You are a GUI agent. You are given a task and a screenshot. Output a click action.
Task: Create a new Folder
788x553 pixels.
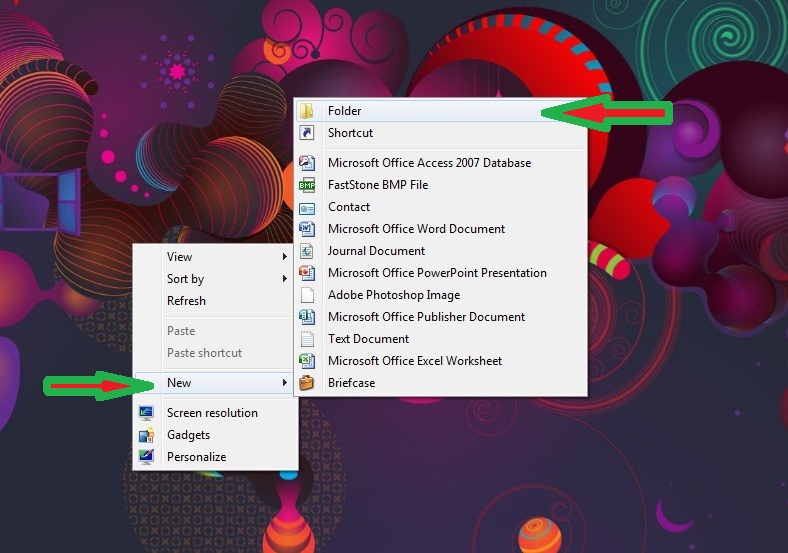tap(440, 111)
